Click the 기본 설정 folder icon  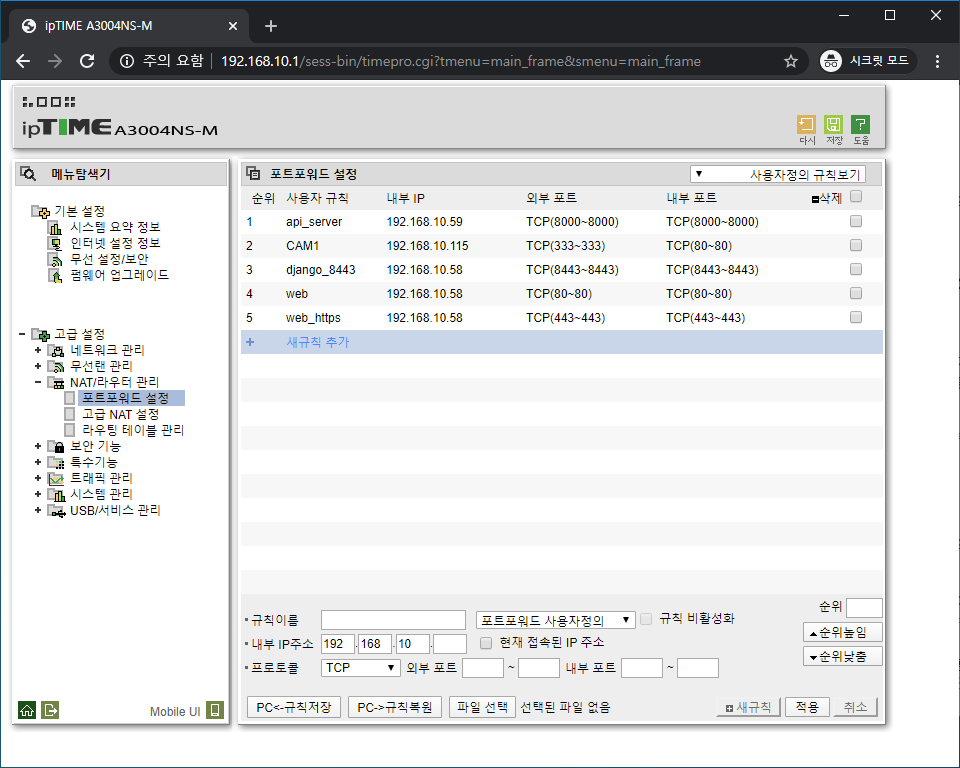click(x=41, y=212)
